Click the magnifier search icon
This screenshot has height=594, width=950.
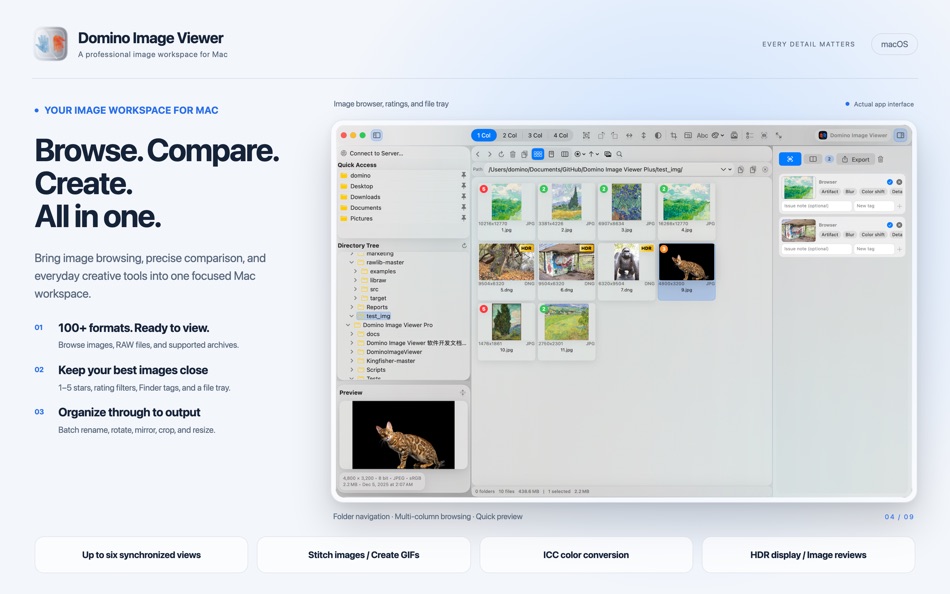(619, 154)
